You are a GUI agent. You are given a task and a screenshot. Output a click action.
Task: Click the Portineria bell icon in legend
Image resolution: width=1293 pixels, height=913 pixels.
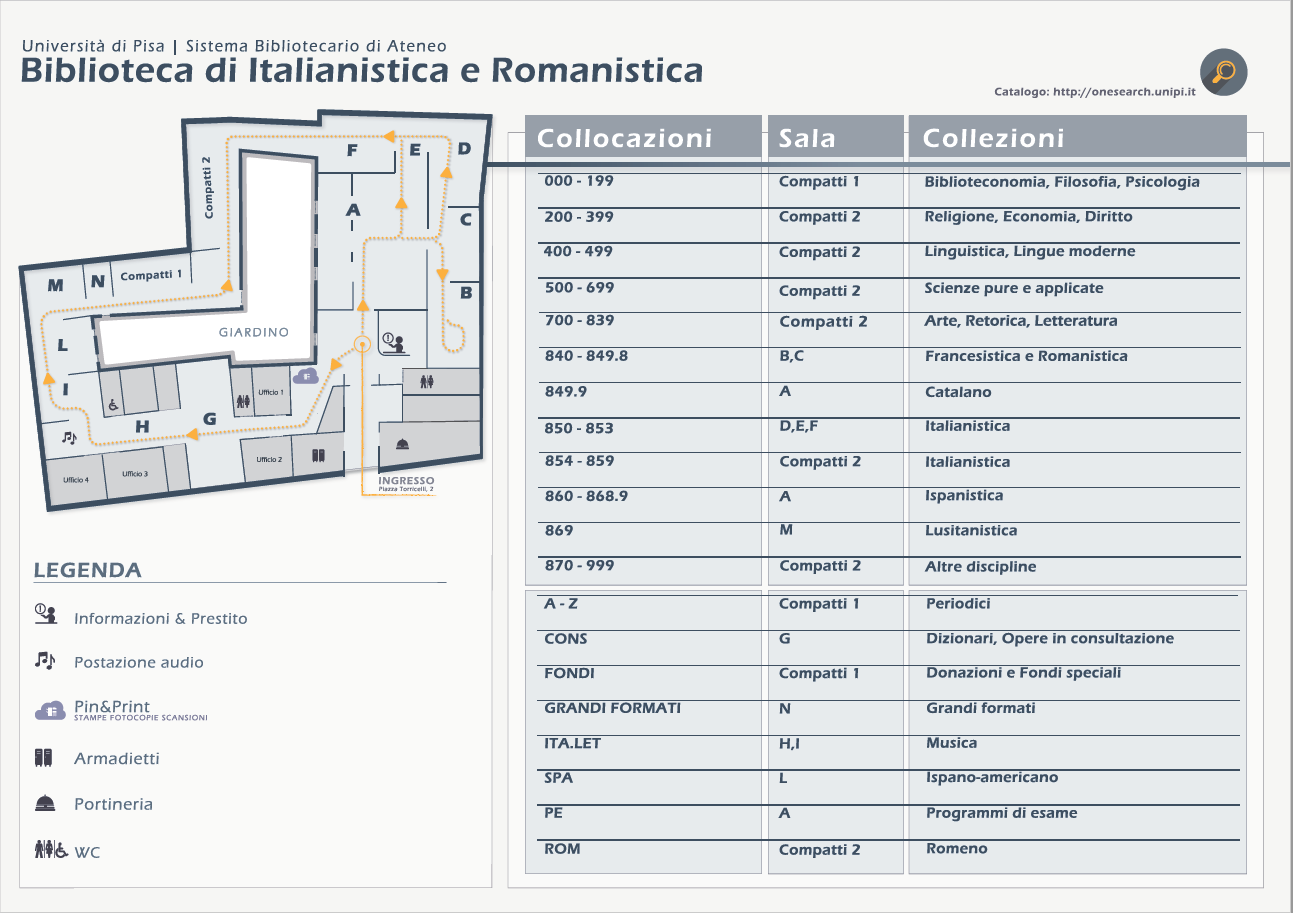[44, 803]
